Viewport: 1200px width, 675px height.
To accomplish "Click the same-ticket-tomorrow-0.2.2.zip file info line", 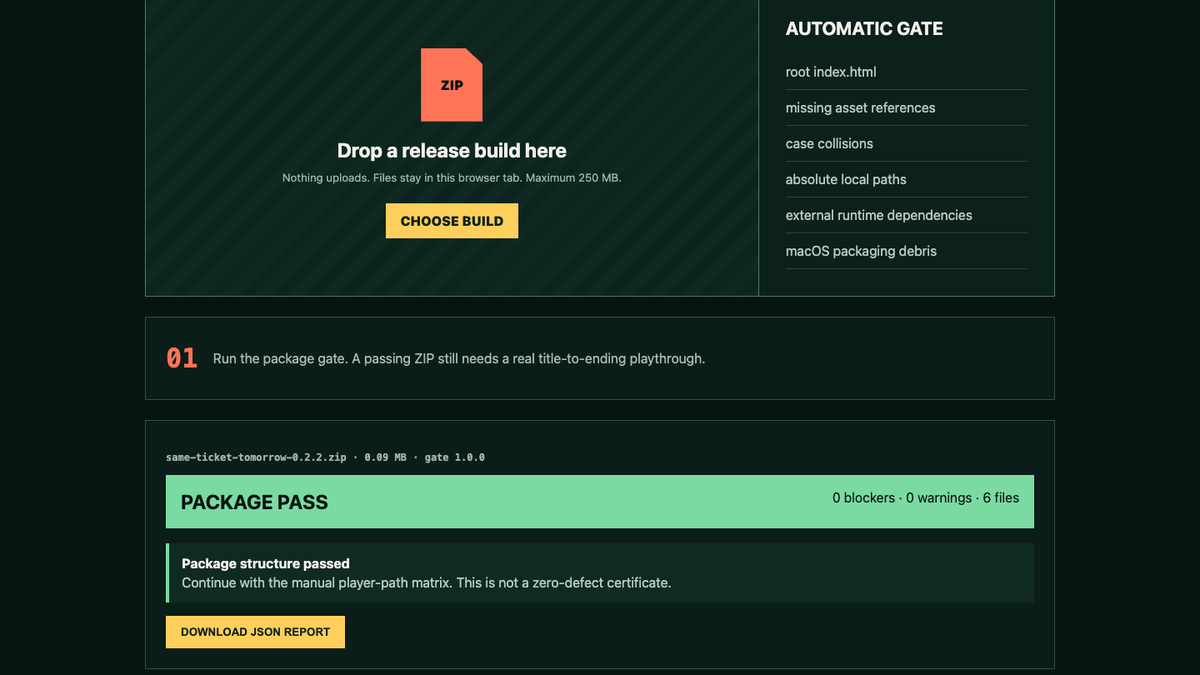I will coord(325,457).
